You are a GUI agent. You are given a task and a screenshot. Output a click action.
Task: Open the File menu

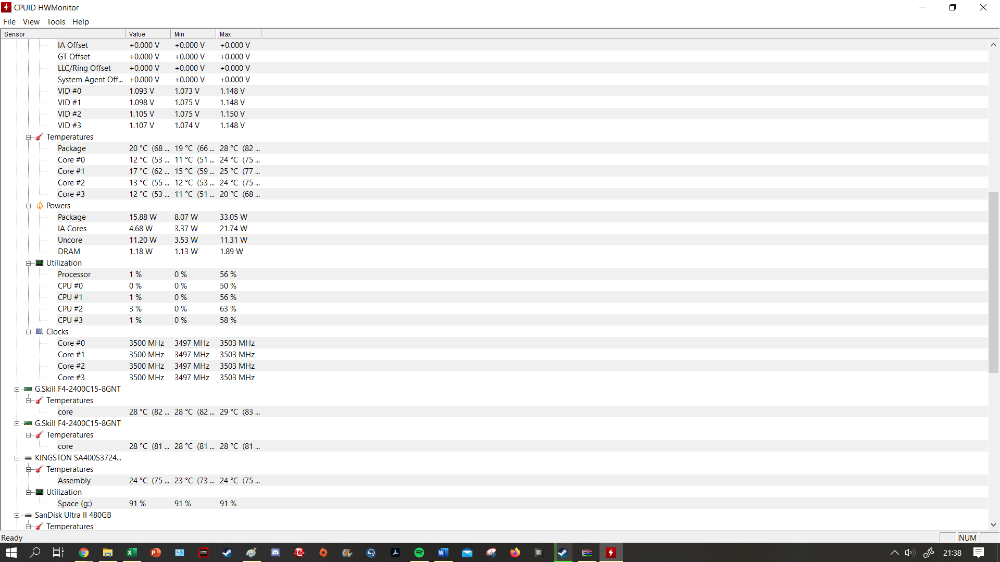[x=9, y=22]
